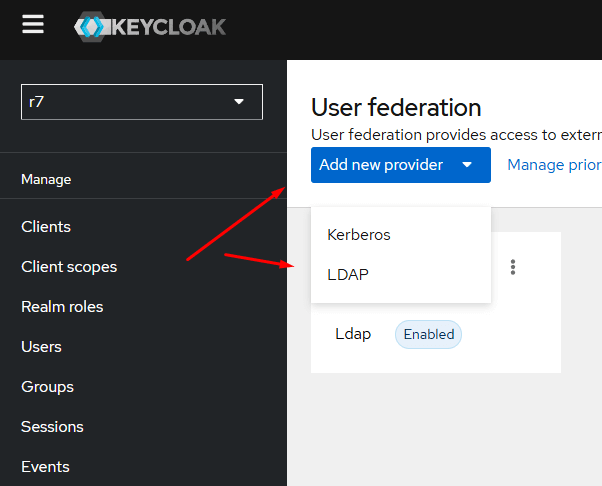602x486 pixels.
Task: Click the realm selector caret arrow
Action: click(239, 102)
